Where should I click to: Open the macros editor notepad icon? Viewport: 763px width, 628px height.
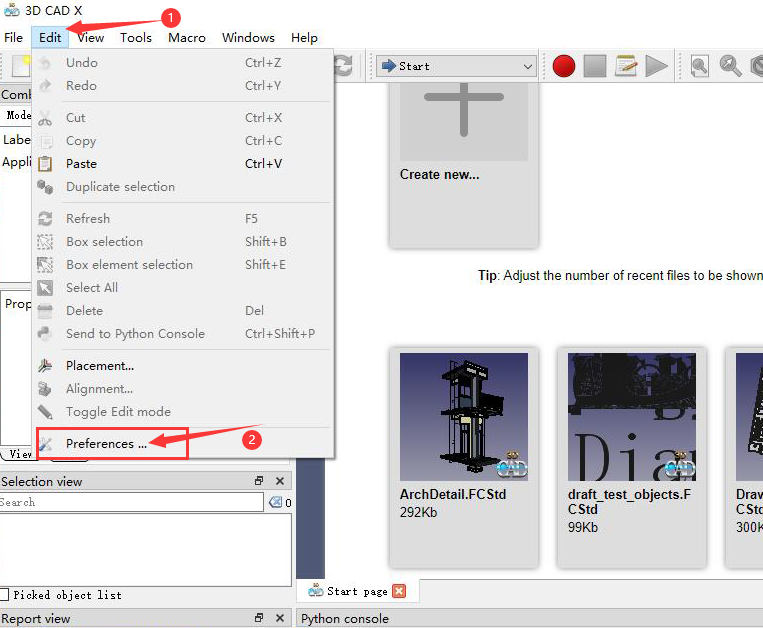(x=626, y=66)
